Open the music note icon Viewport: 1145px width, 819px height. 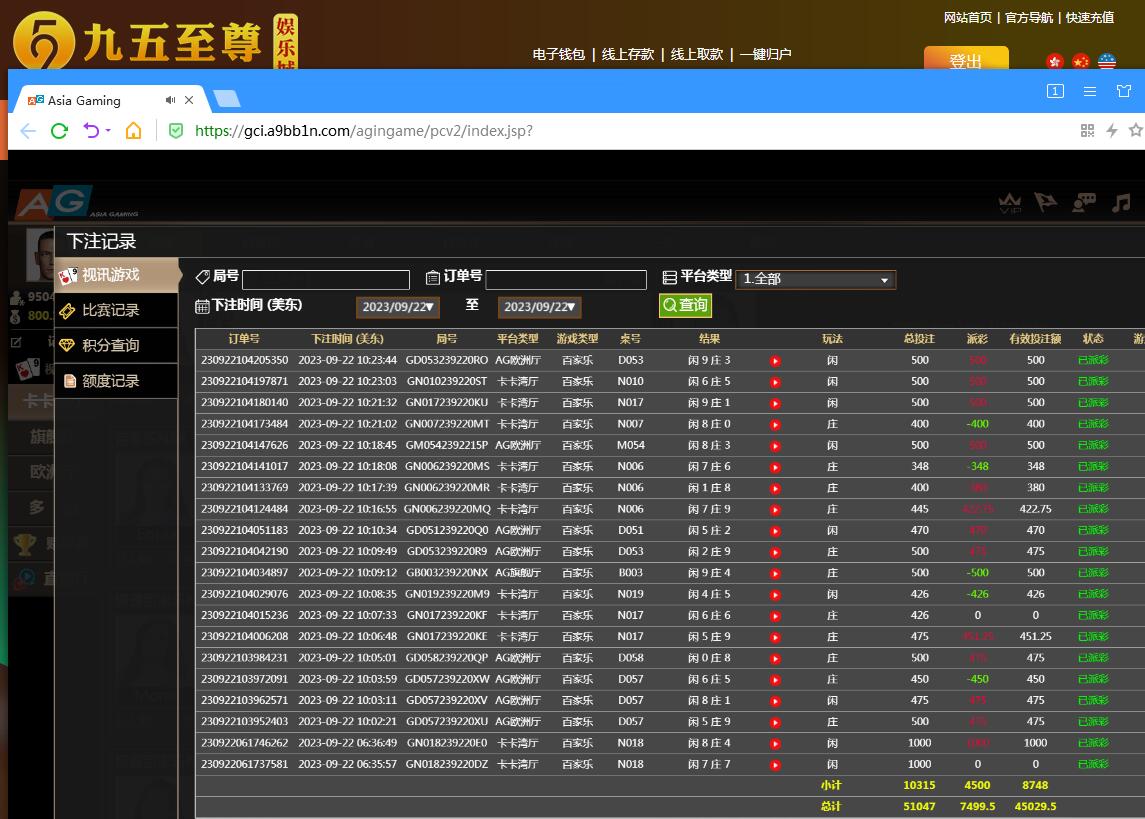(x=1121, y=203)
